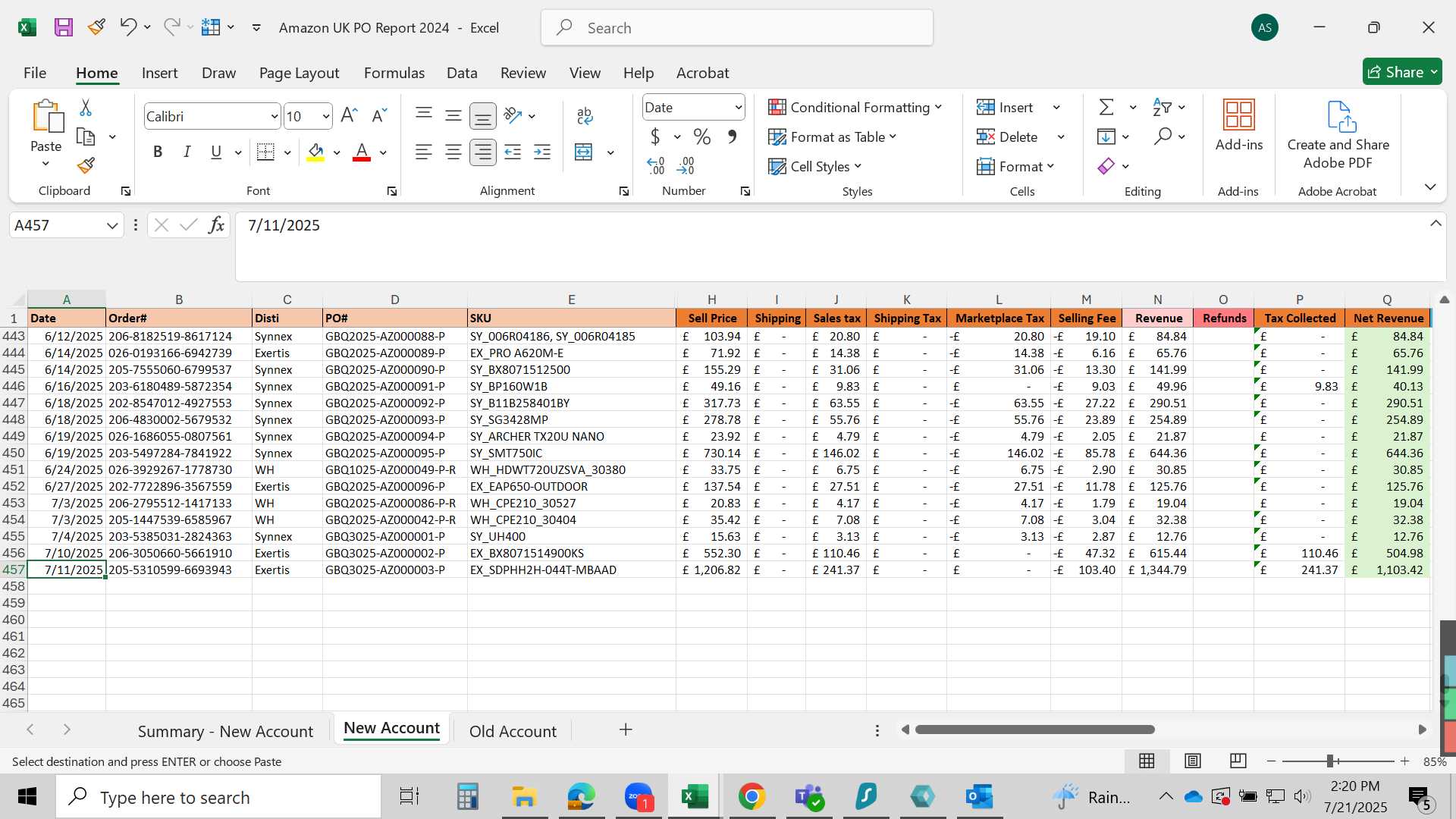Expand the formula bar
Viewport: 1456px width, 819px height.
1436,223
